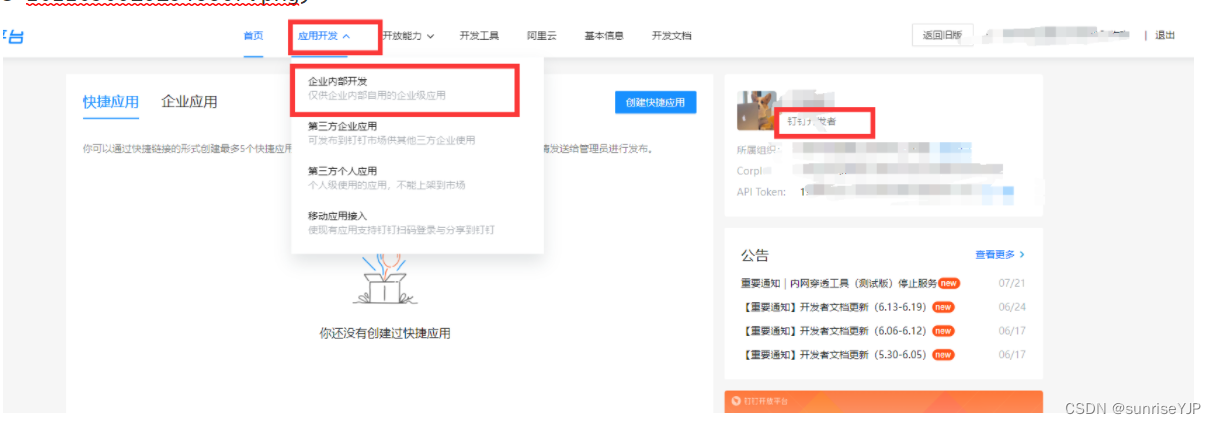The width and height of the screenshot is (1216, 424).
Task: Open the 首页 tab in top navigation
Action: (253, 36)
